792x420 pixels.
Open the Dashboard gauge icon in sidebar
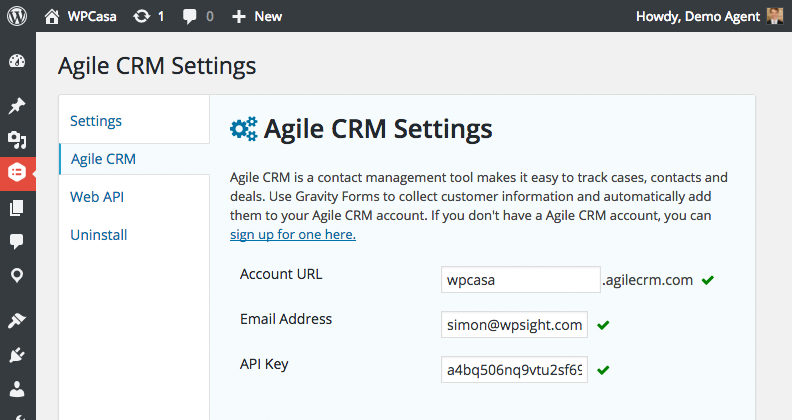[17, 61]
